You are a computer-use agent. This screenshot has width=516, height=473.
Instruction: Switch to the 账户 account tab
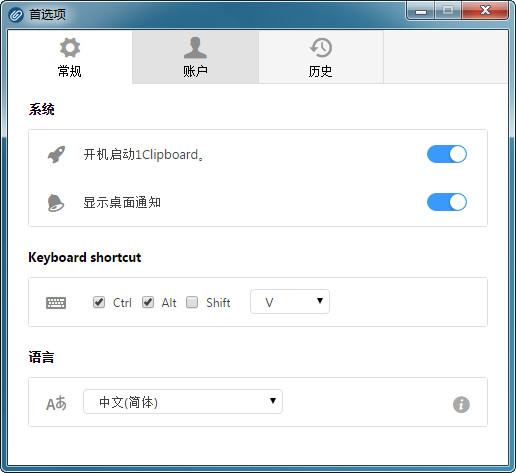click(x=195, y=57)
